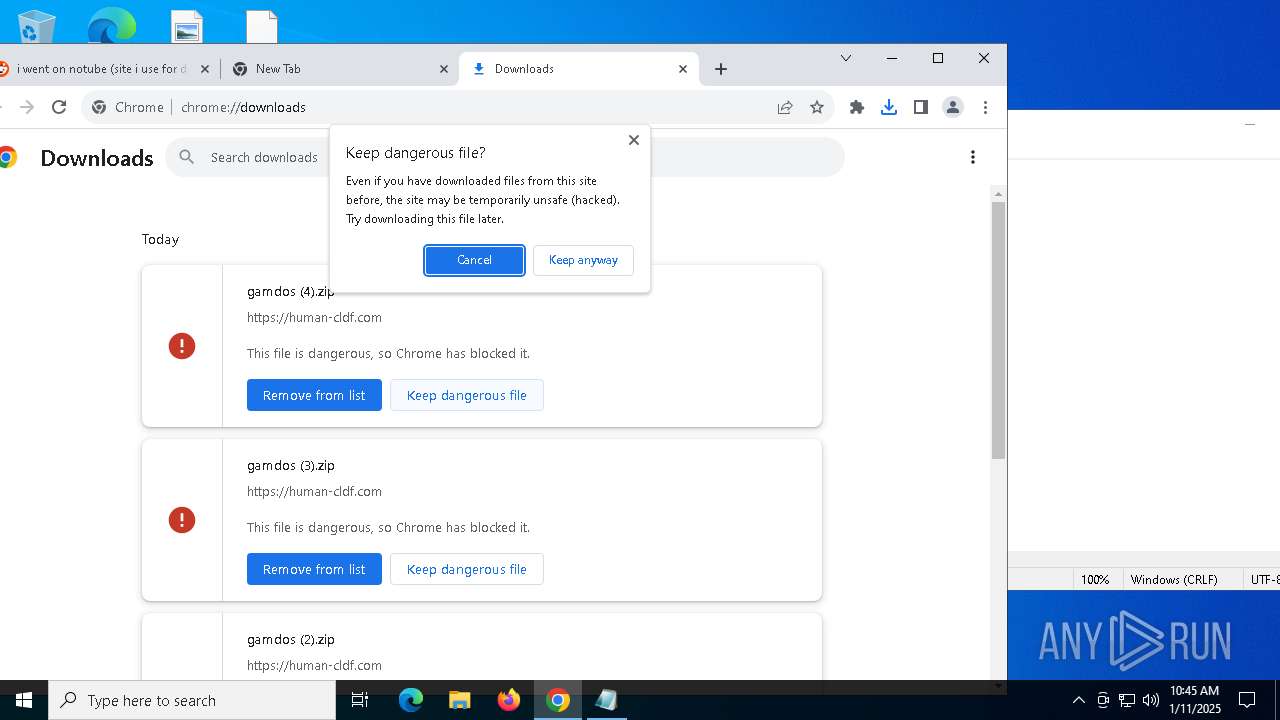Select the gamdos (2).zip file name
Image resolution: width=1280 pixels, height=720 pixels.
[291, 640]
